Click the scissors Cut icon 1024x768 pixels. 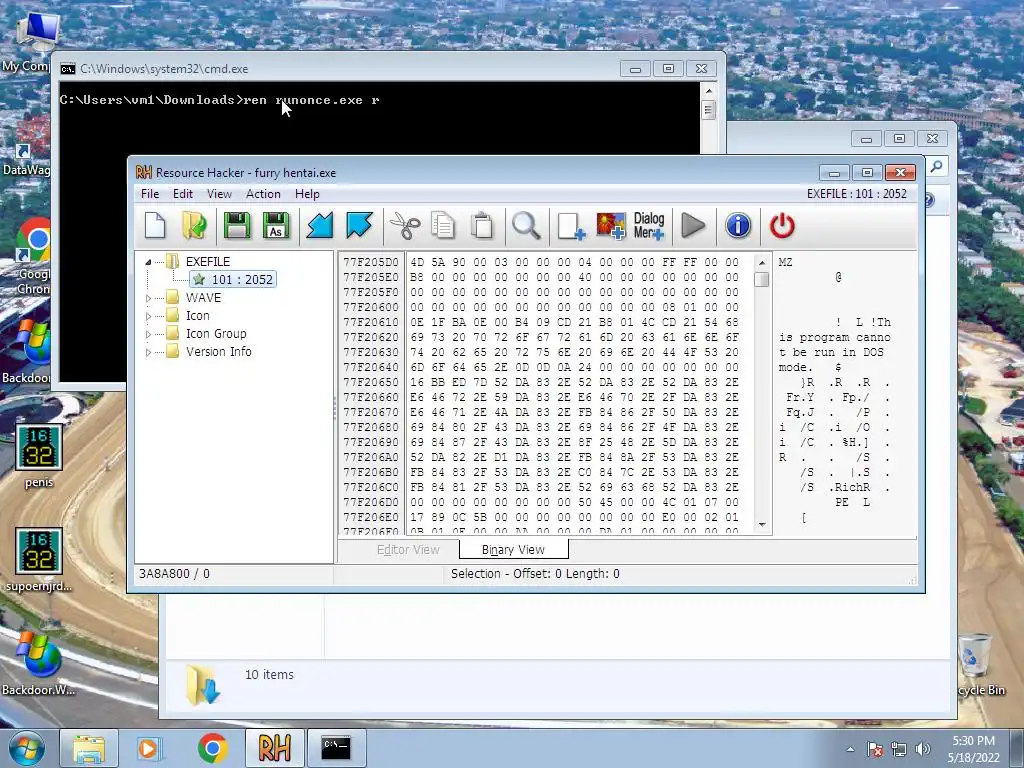tap(405, 226)
